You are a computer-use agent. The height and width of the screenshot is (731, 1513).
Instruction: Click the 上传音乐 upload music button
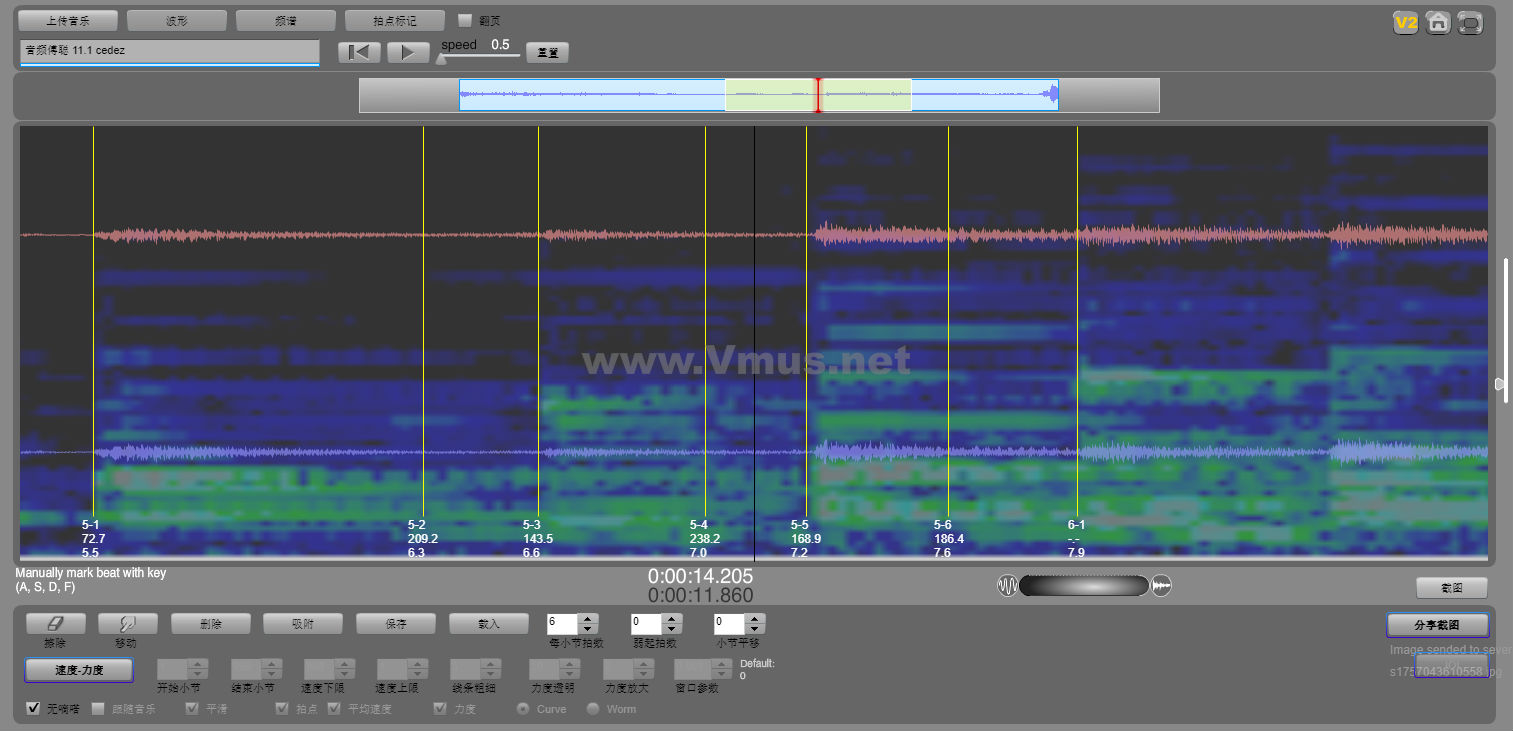[x=68, y=21]
